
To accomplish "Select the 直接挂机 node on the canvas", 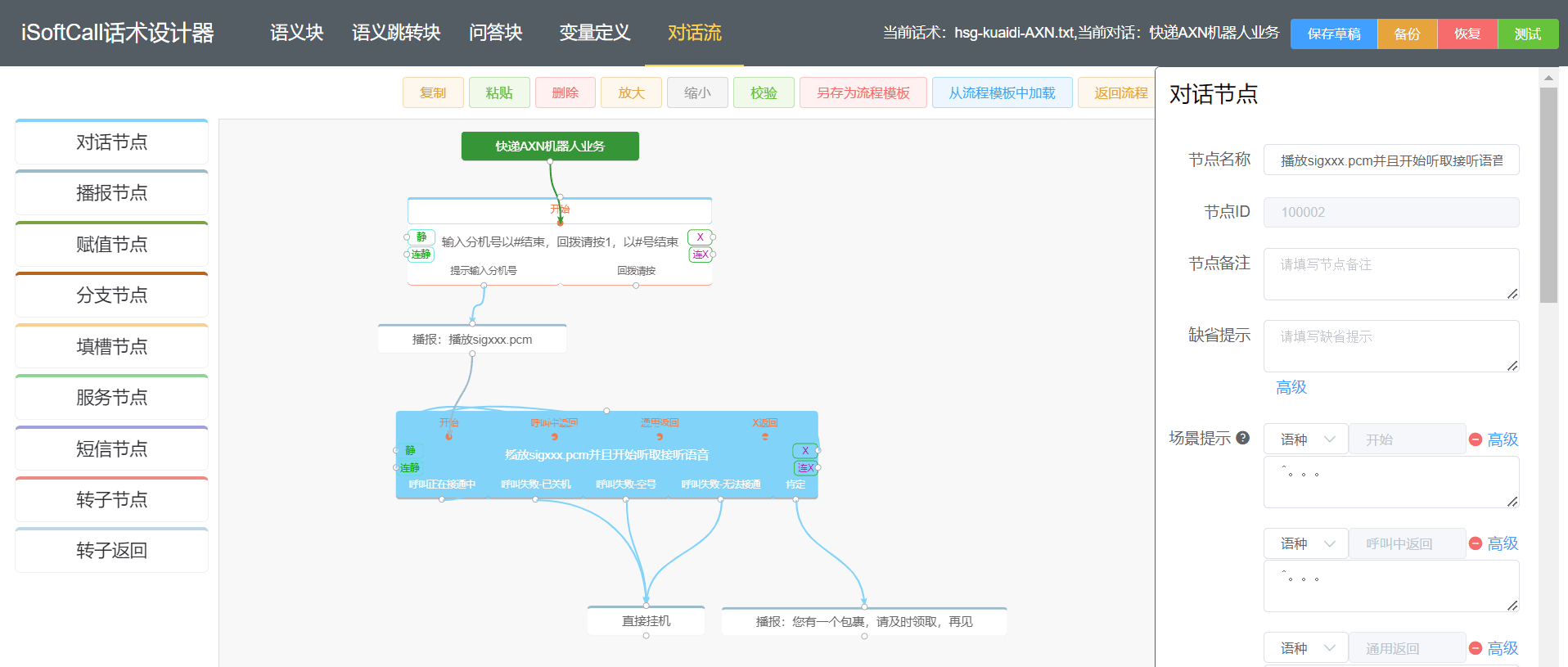I will (x=646, y=621).
